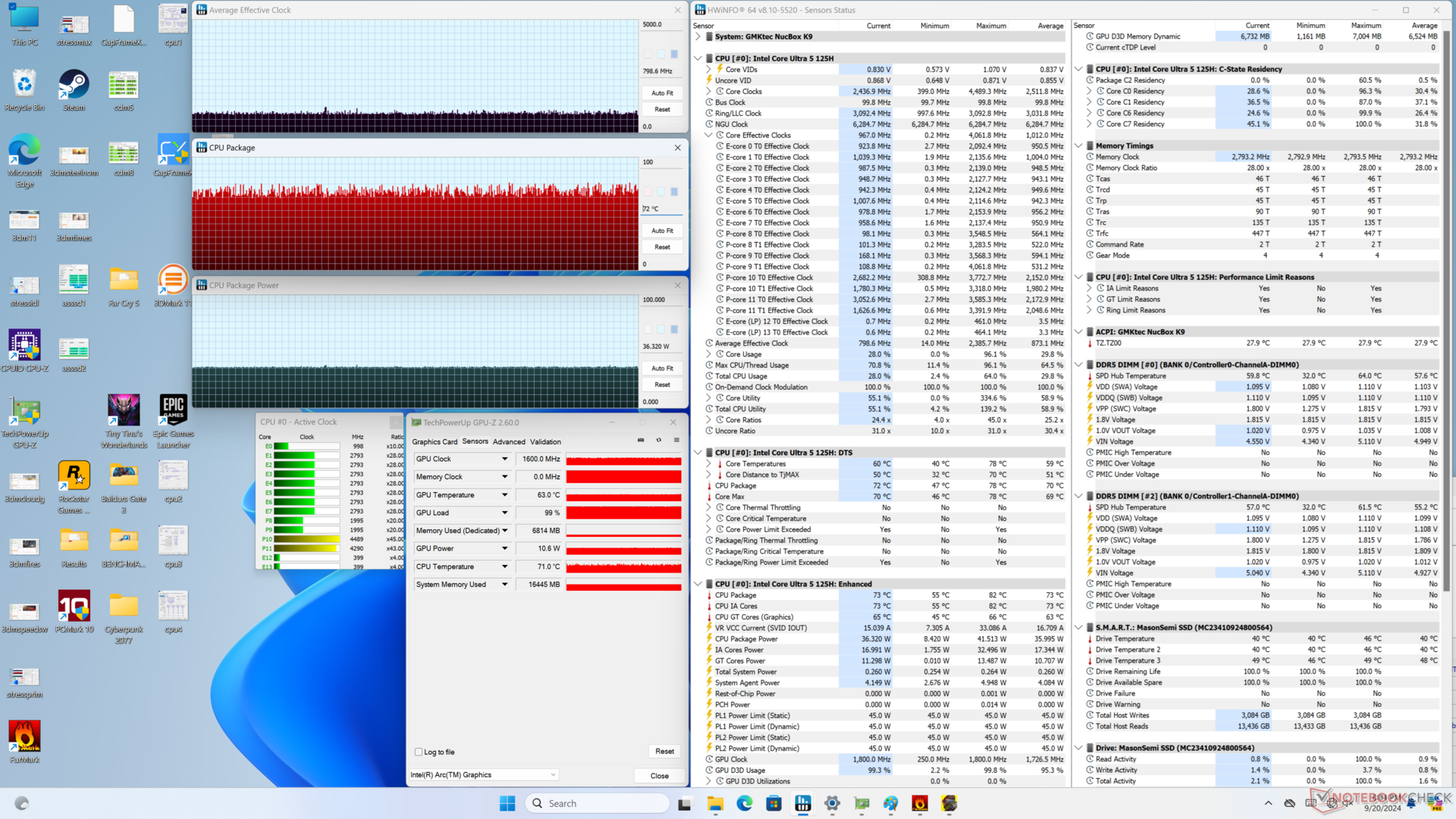Open Validation tab in GPU-Z
Viewport: 1456px width, 819px height.
pos(545,441)
